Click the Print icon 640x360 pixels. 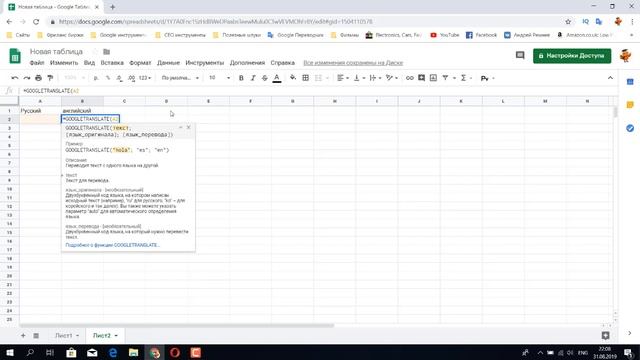point(38,78)
